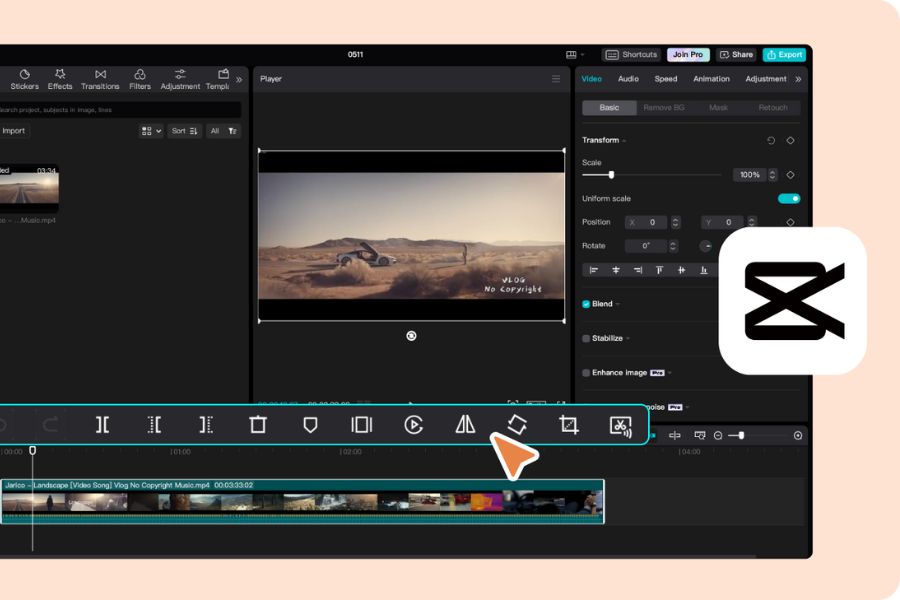
Task: Toggle the Uniform scale switch
Action: pos(789,198)
